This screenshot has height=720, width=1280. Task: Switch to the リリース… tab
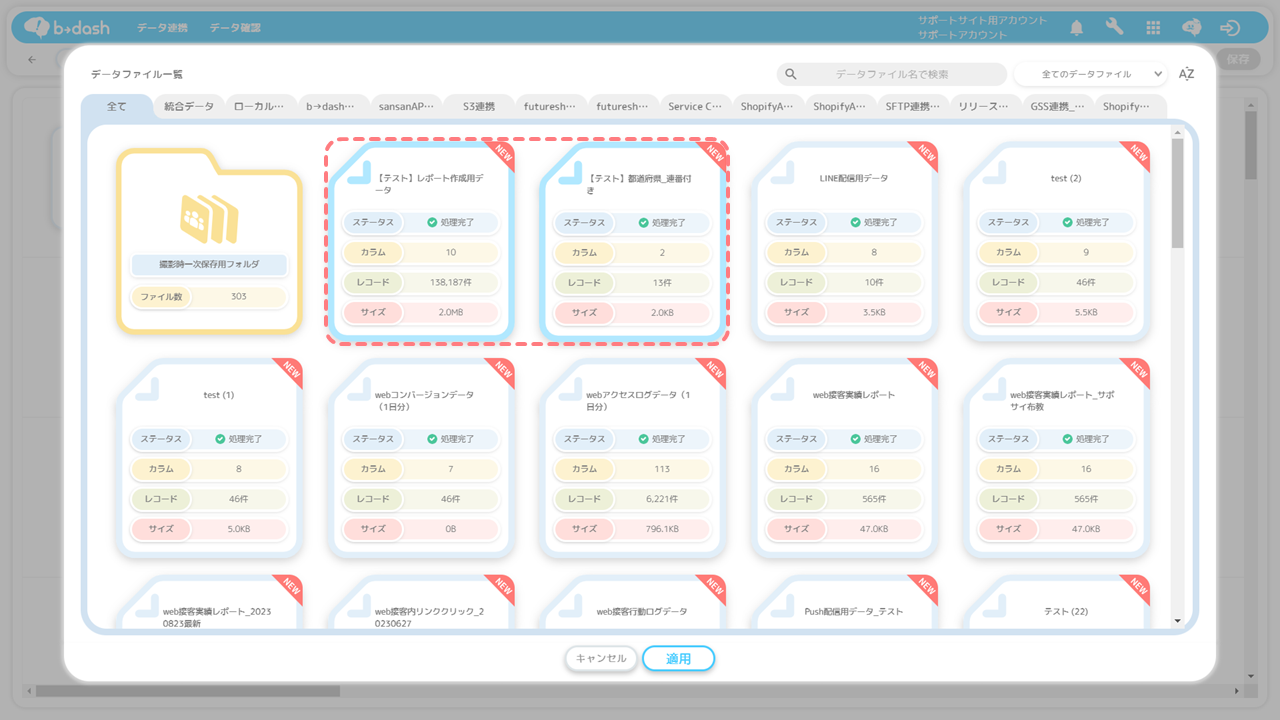984,106
